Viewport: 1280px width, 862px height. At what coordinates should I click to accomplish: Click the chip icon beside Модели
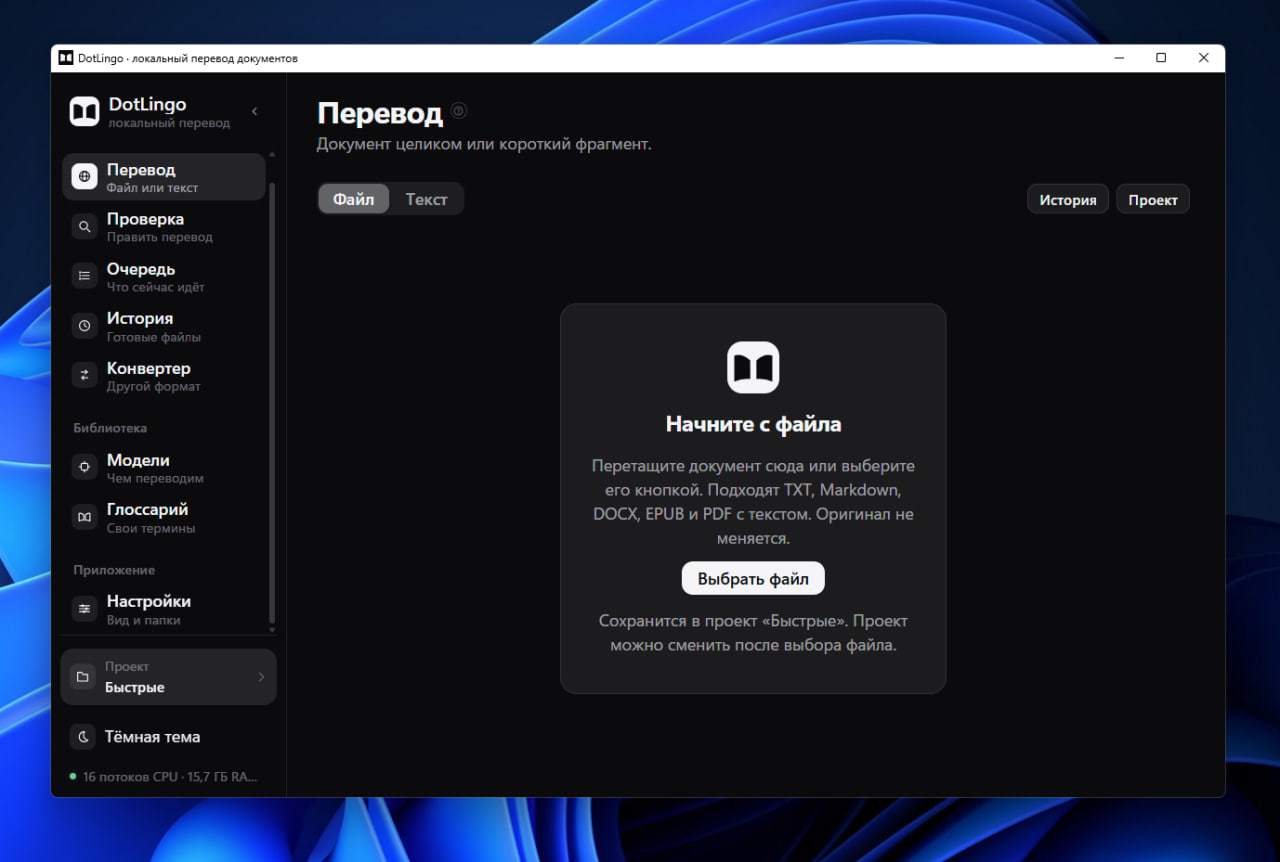[x=84, y=468]
